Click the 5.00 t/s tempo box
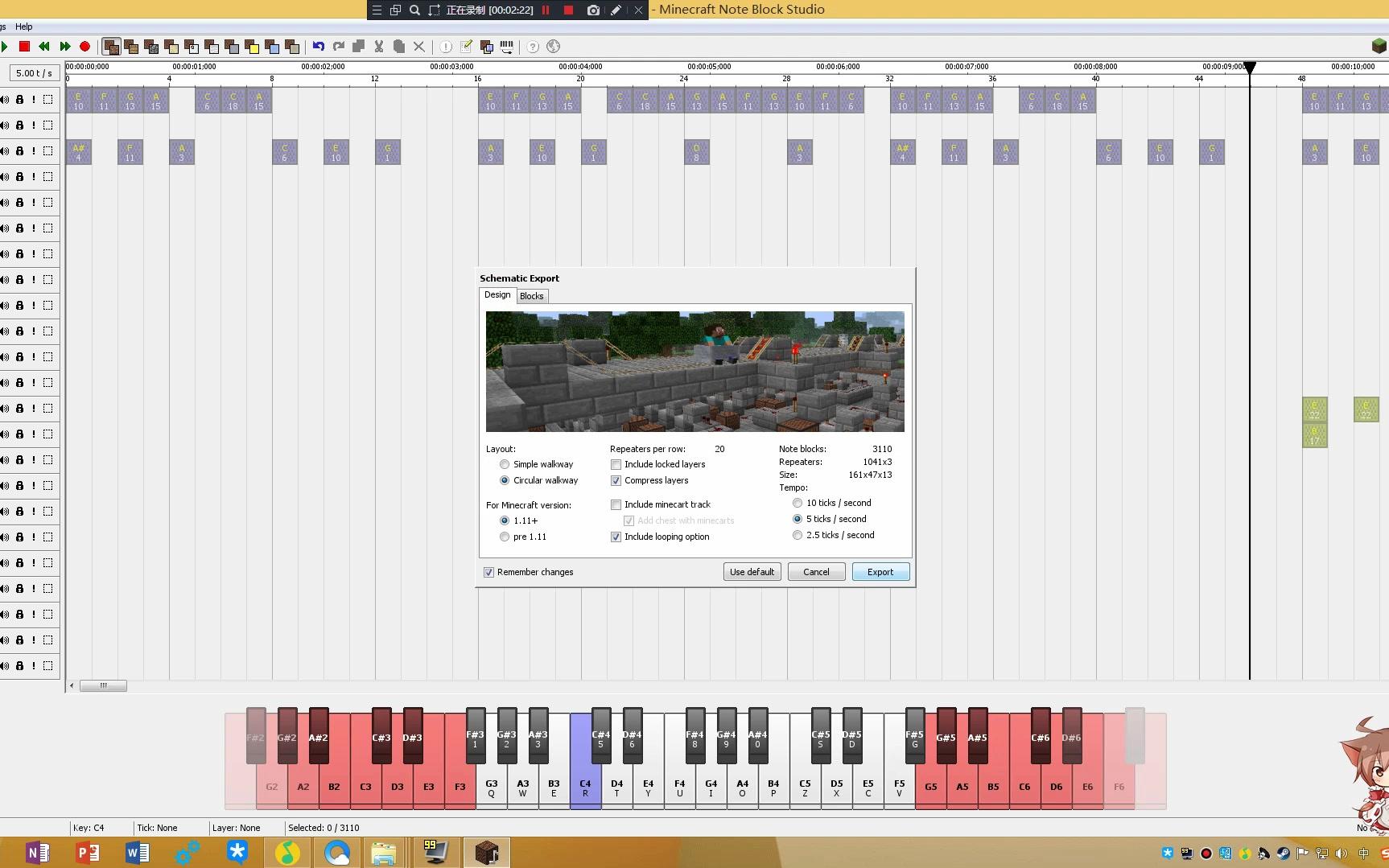1389x868 pixels. coord(34,72)
